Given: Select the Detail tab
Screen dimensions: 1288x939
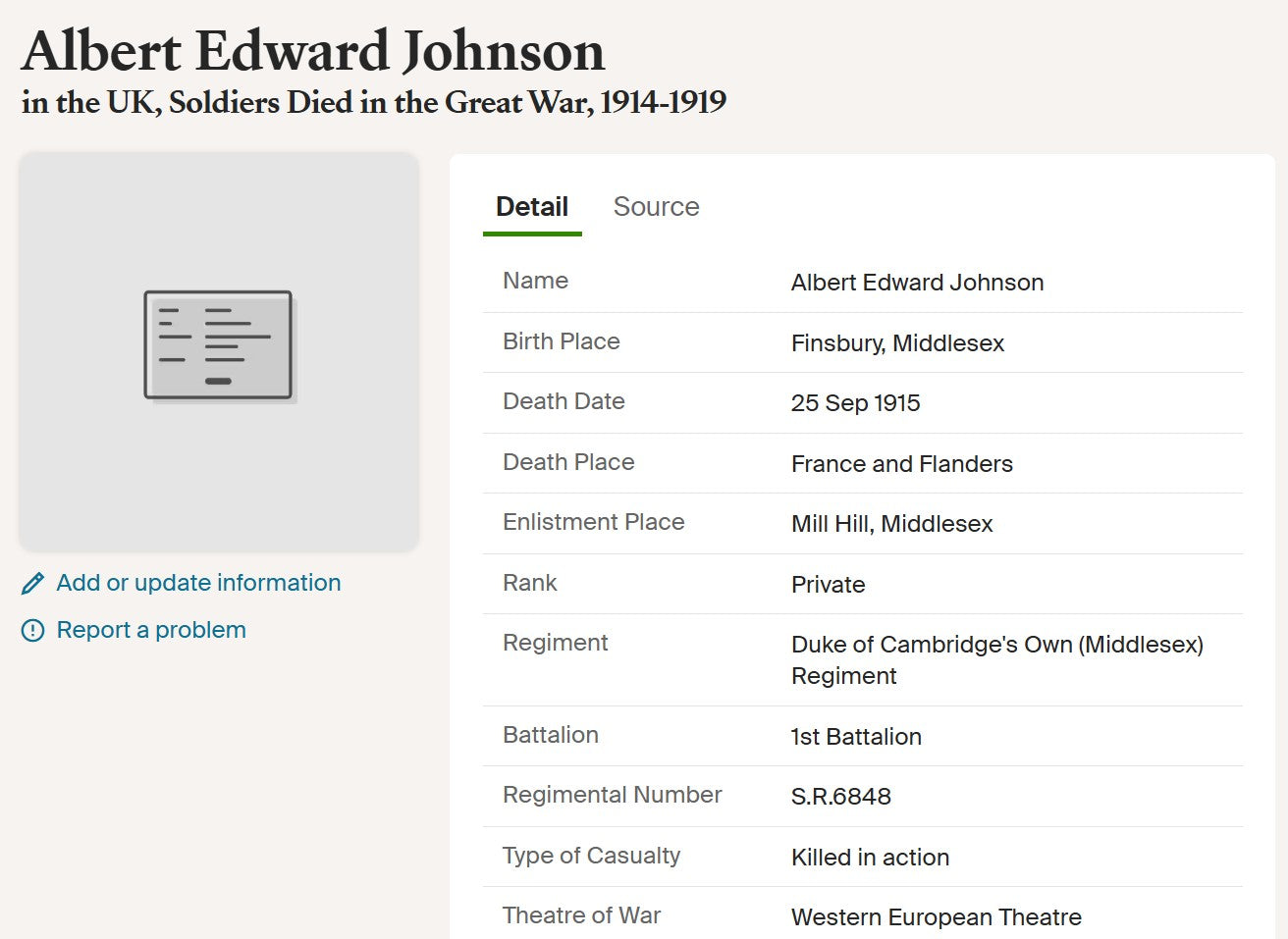Looking at the screenshot, I should [531, 207].
